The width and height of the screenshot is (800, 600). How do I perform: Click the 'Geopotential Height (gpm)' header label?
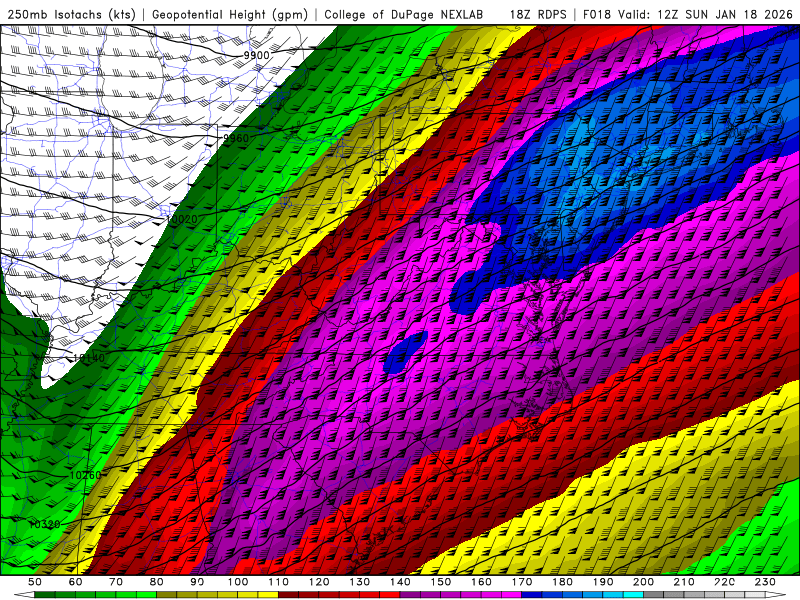point(230,14)
